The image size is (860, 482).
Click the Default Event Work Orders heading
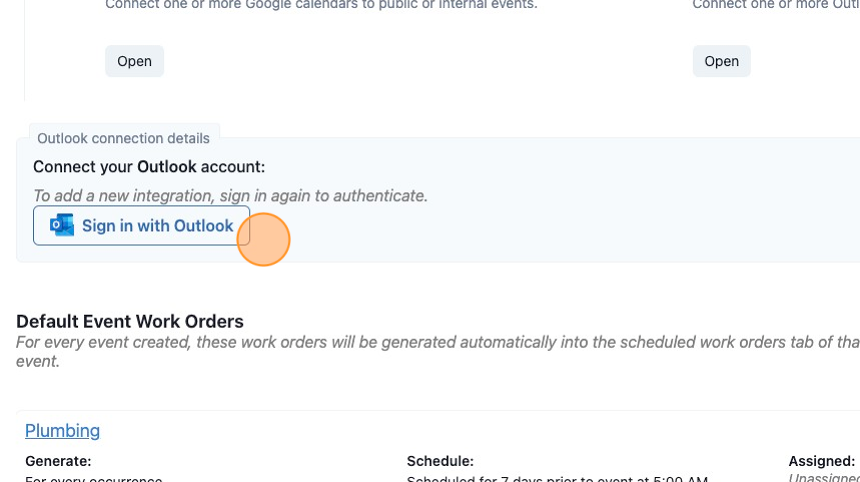point(130,321)
